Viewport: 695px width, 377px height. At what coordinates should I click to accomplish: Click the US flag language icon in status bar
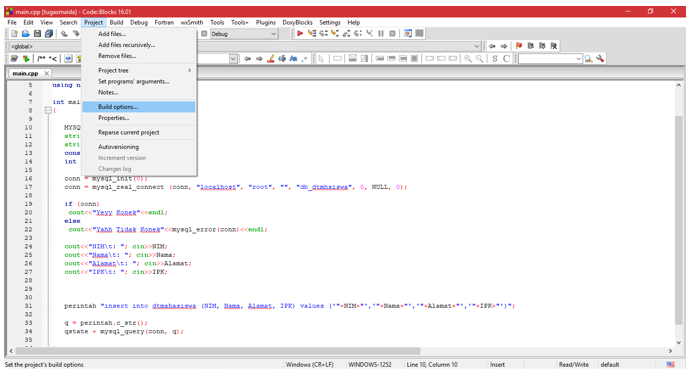[670, 365]
